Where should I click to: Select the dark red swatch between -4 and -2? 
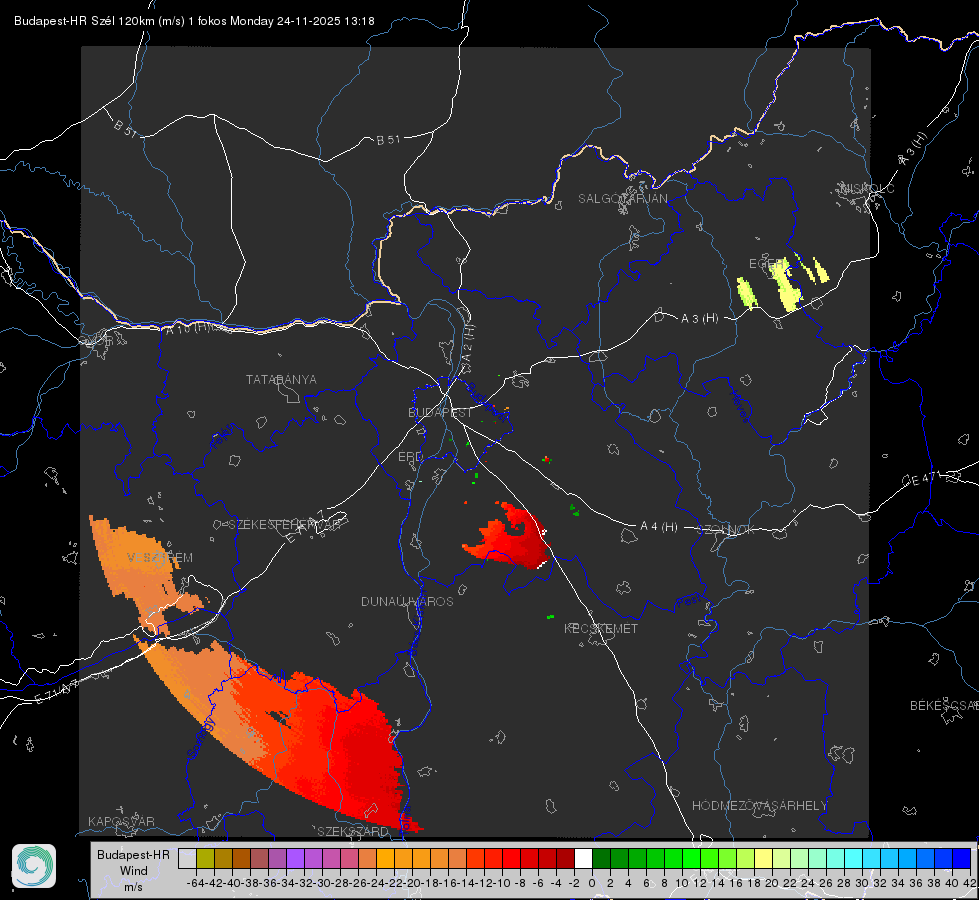click(565, 859)
